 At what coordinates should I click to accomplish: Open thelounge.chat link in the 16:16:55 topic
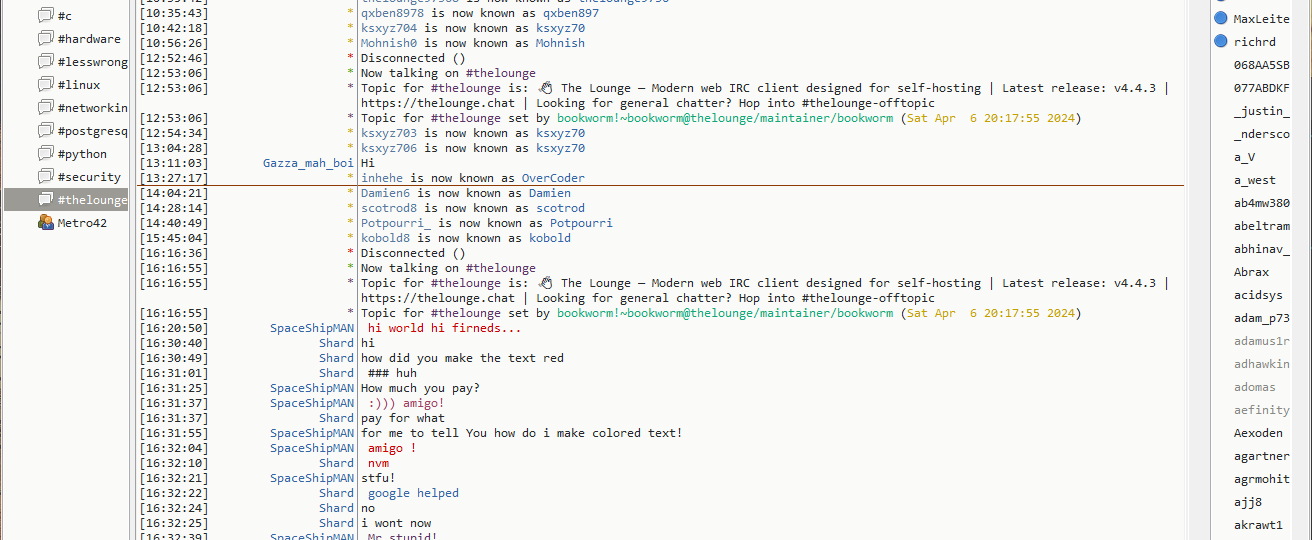tap(438, 298)
